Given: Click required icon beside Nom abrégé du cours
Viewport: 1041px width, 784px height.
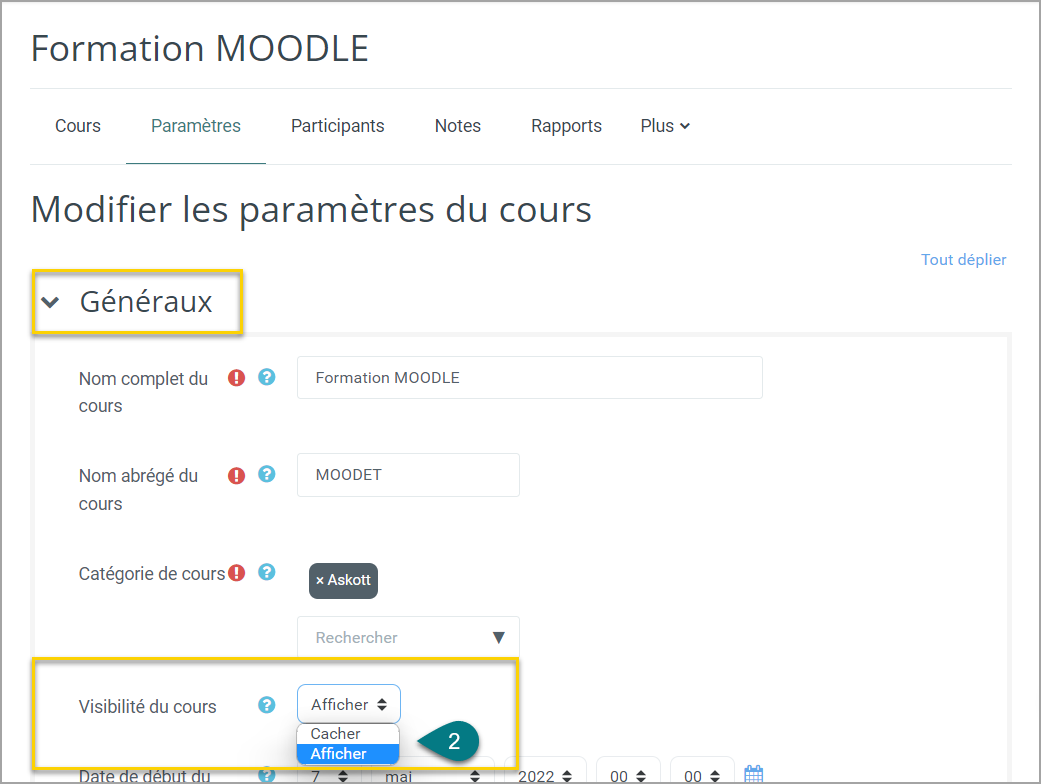Looking at the screenshot, I should click(236, 475).
